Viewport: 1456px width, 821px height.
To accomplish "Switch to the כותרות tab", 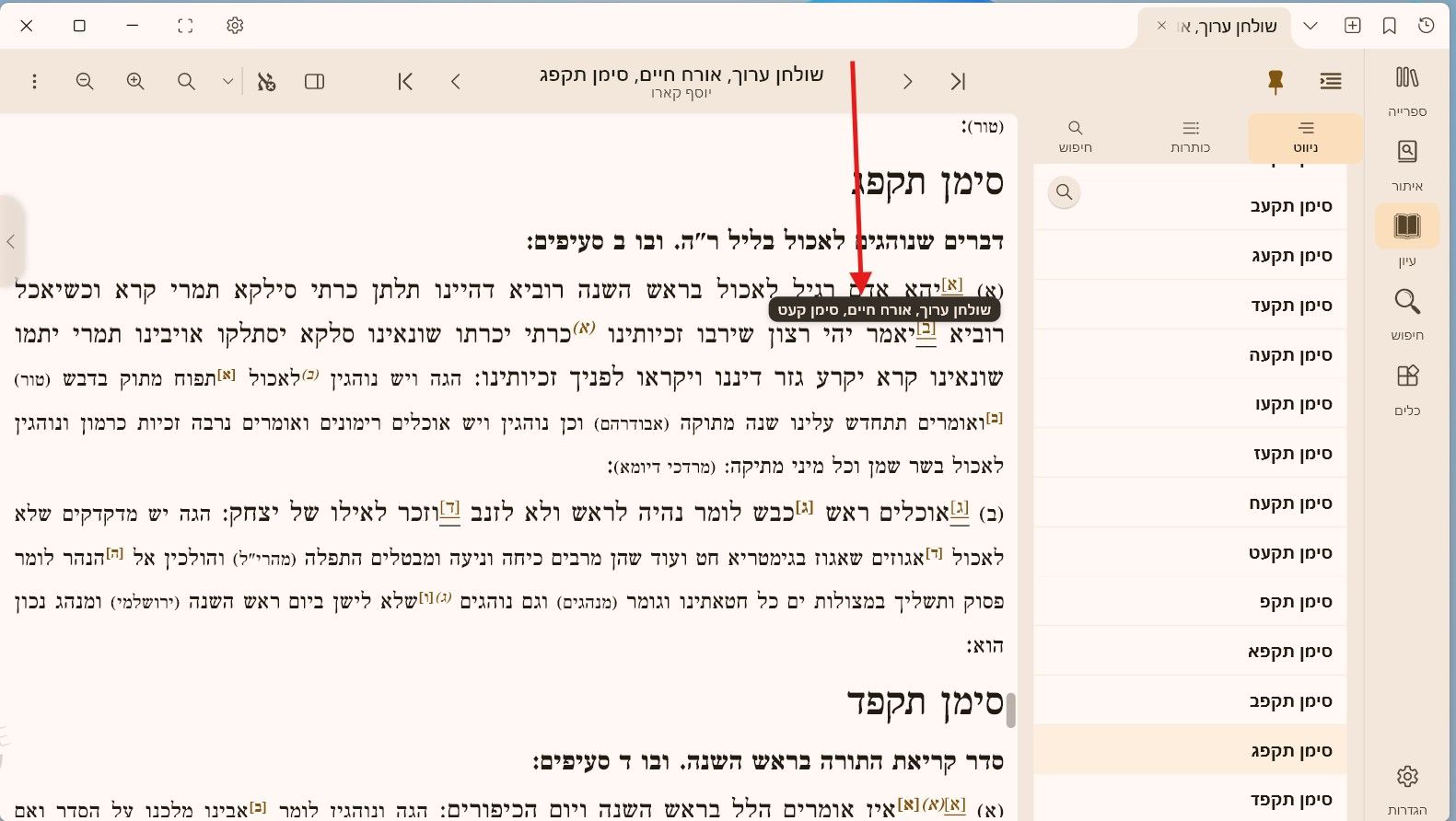I will point(1191,137).
